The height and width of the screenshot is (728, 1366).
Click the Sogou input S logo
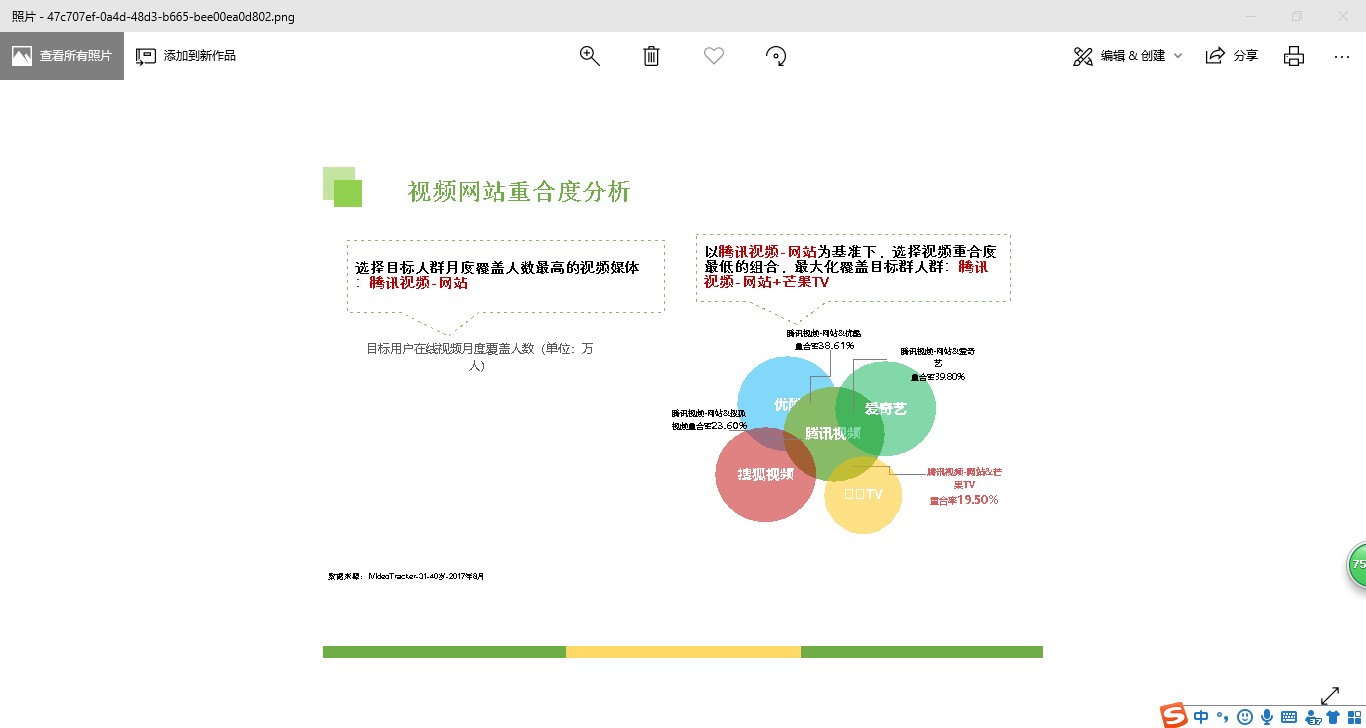coord(1174,716)
